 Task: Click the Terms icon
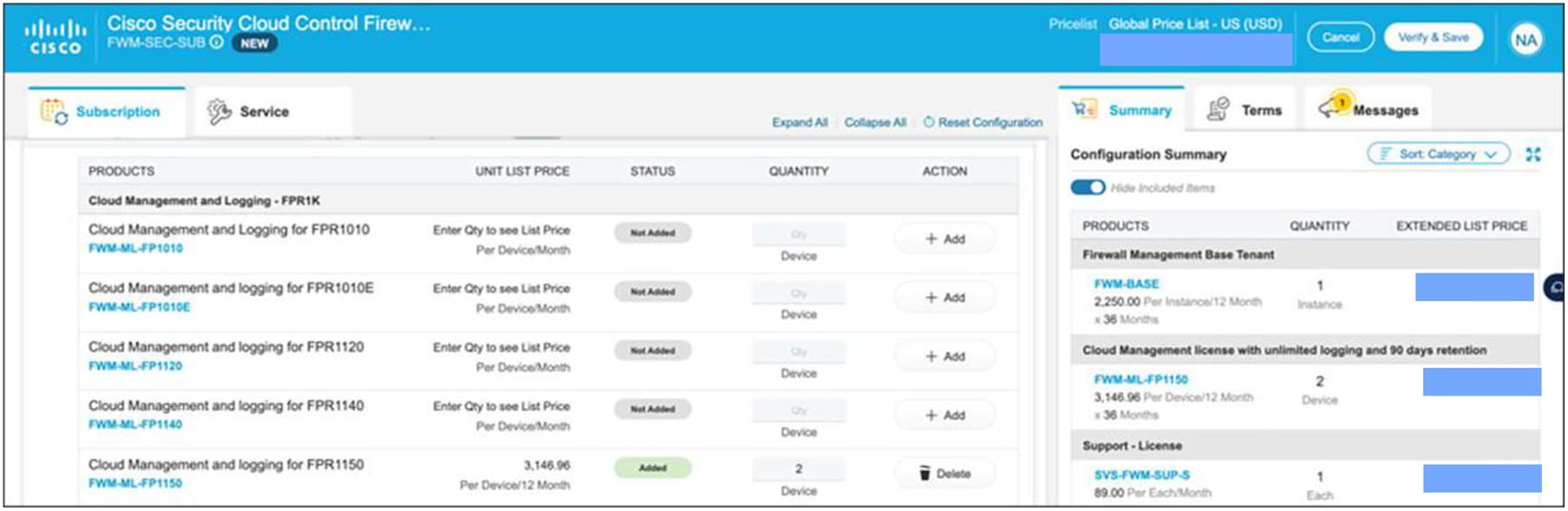1218,109
